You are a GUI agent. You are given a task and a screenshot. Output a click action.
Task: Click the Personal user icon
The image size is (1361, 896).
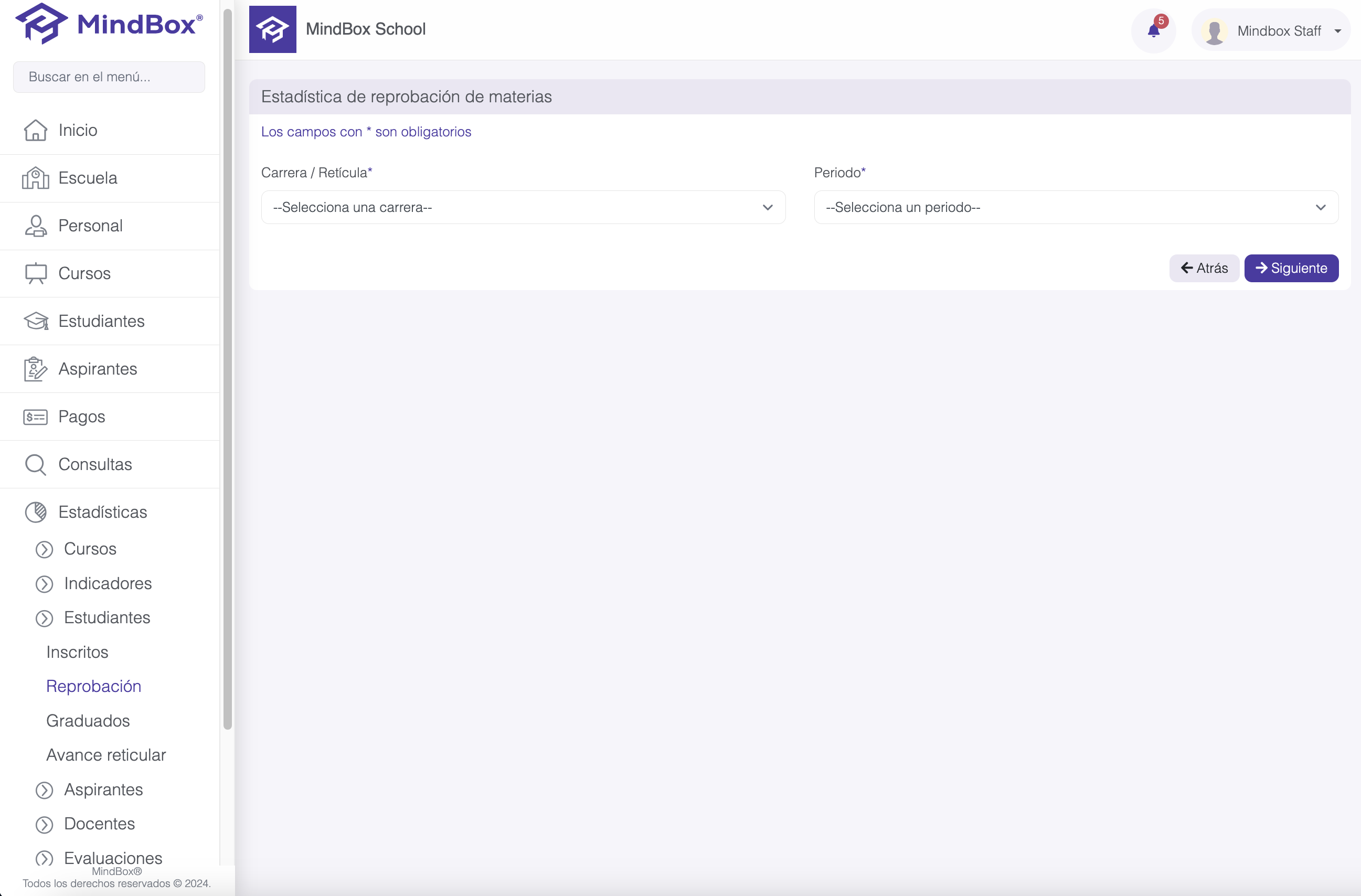coord(36,226)
